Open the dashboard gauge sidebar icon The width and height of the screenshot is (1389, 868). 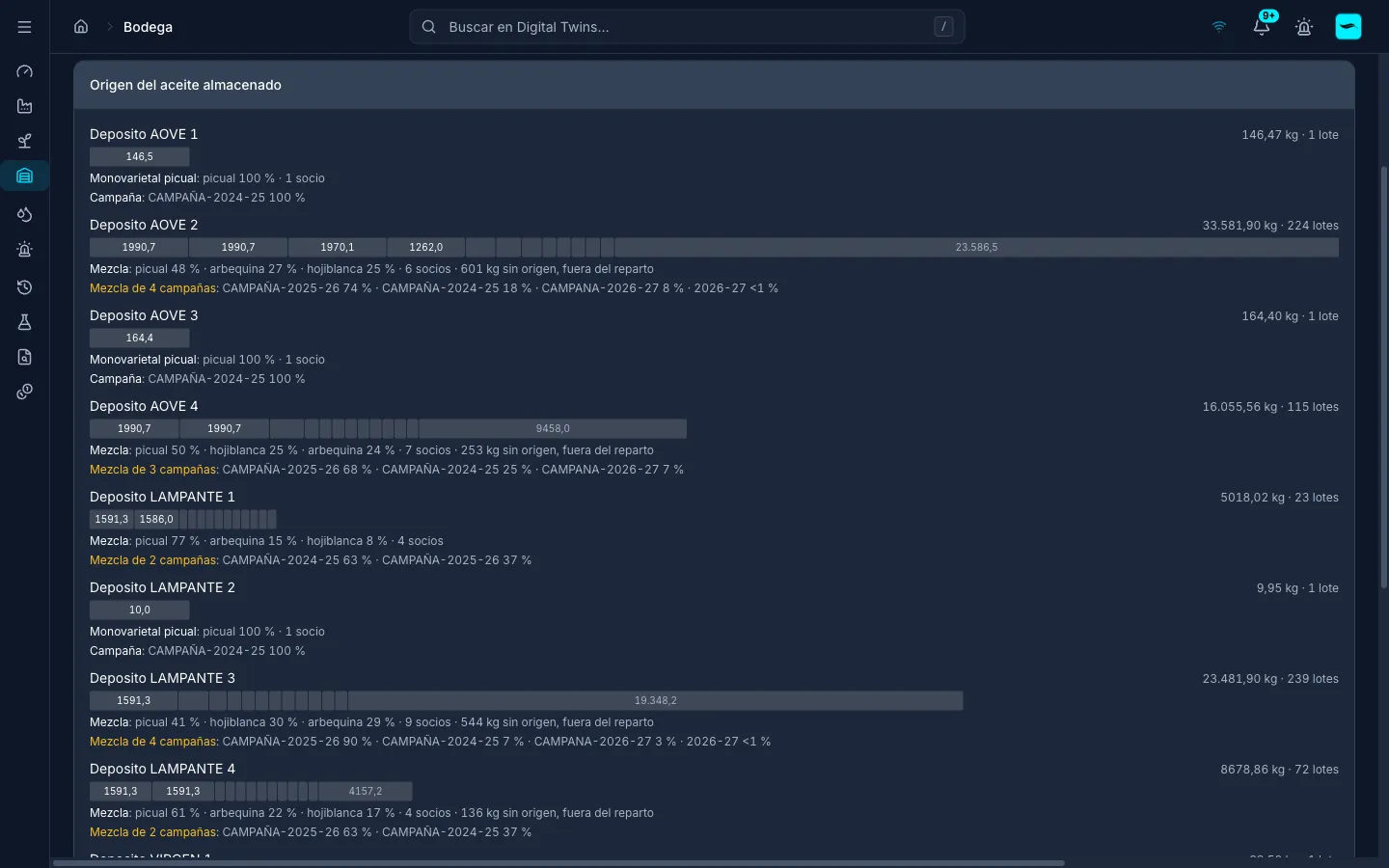point(25,71)
